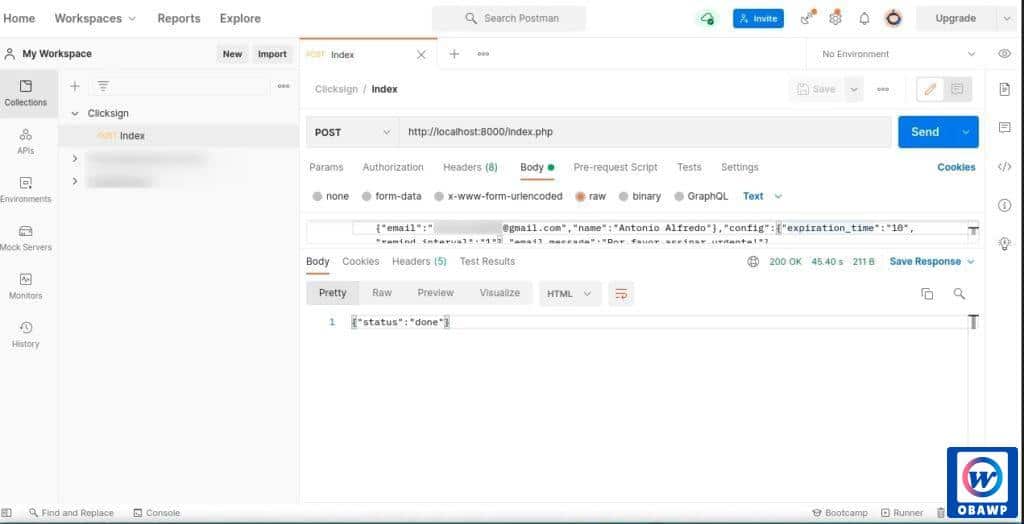The image size is (1024, 524).
Task: Toggle response line wrap icon
Action: coord(621,294)
